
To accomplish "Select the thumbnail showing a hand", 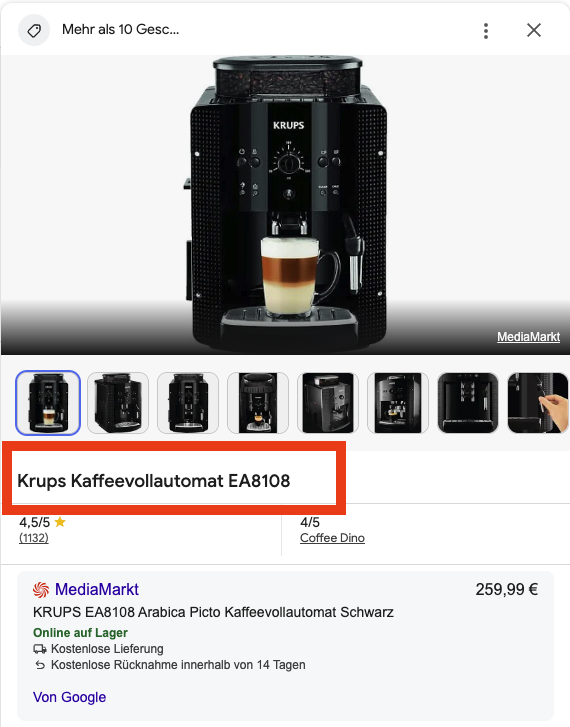I will coord(538,402).
